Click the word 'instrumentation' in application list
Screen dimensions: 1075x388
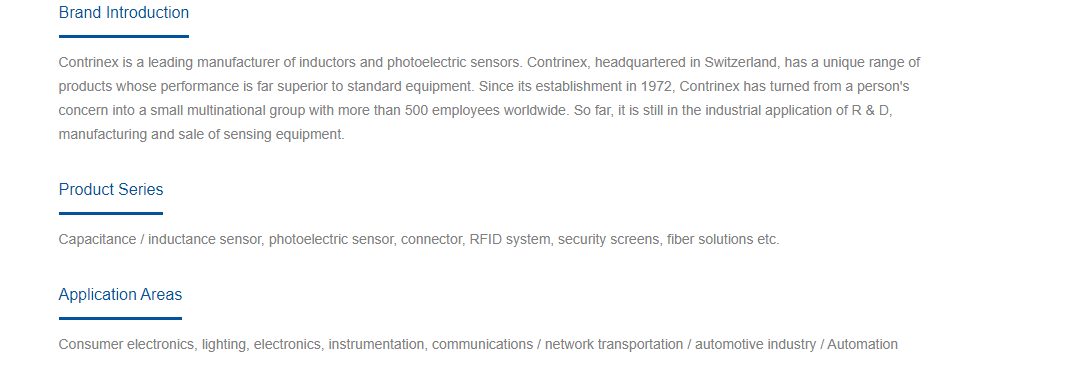point(376,344)
